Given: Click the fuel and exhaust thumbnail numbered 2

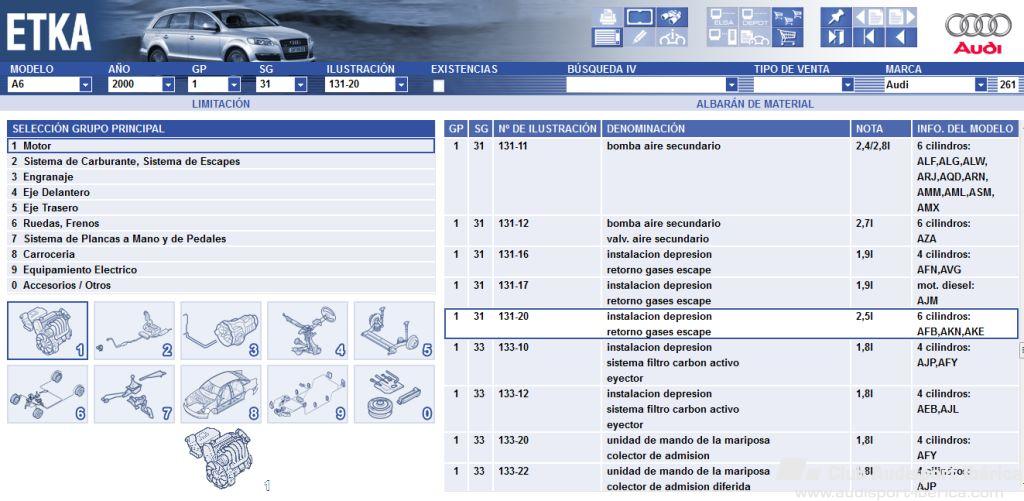Looking at the screenshot, I should [x=135, y=331].
